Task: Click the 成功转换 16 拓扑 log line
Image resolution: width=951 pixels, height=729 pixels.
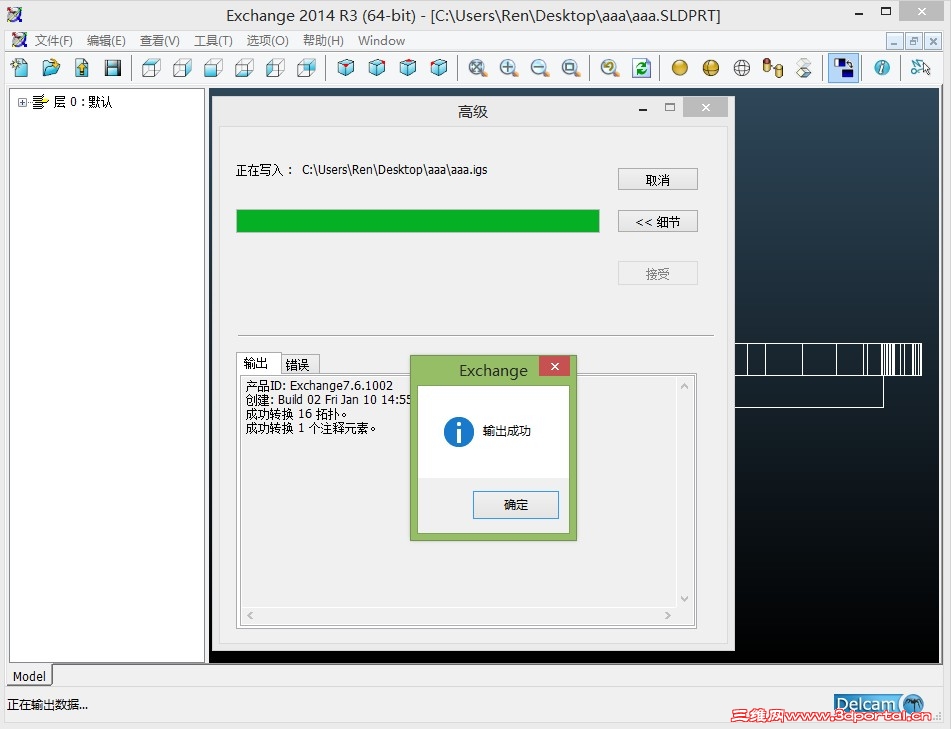Action: 296,414
